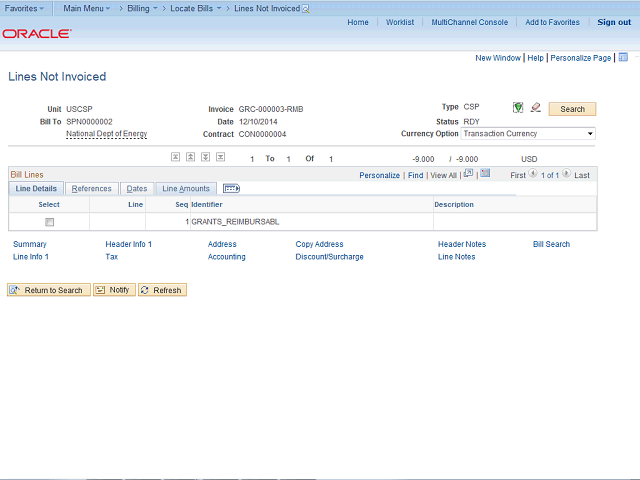640x480 pixels.
Task: Open the Summary link
Action: point(30,244)
